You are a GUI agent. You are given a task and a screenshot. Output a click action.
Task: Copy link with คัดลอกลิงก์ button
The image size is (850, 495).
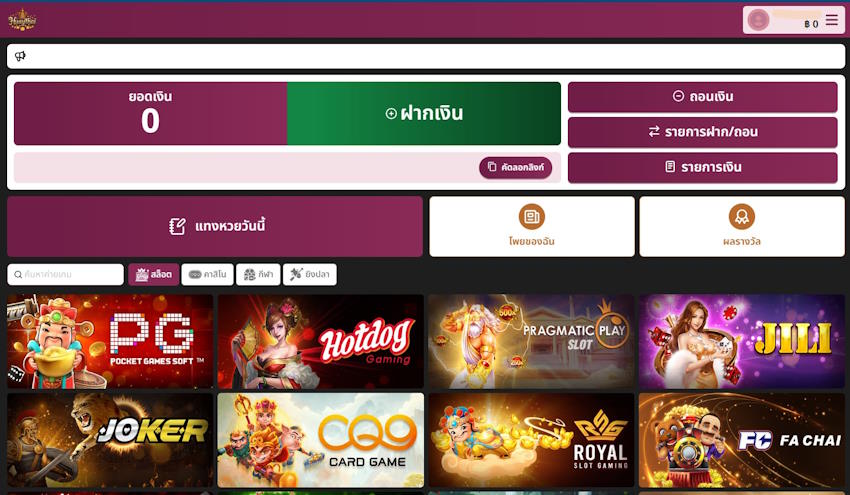point(516,168)
